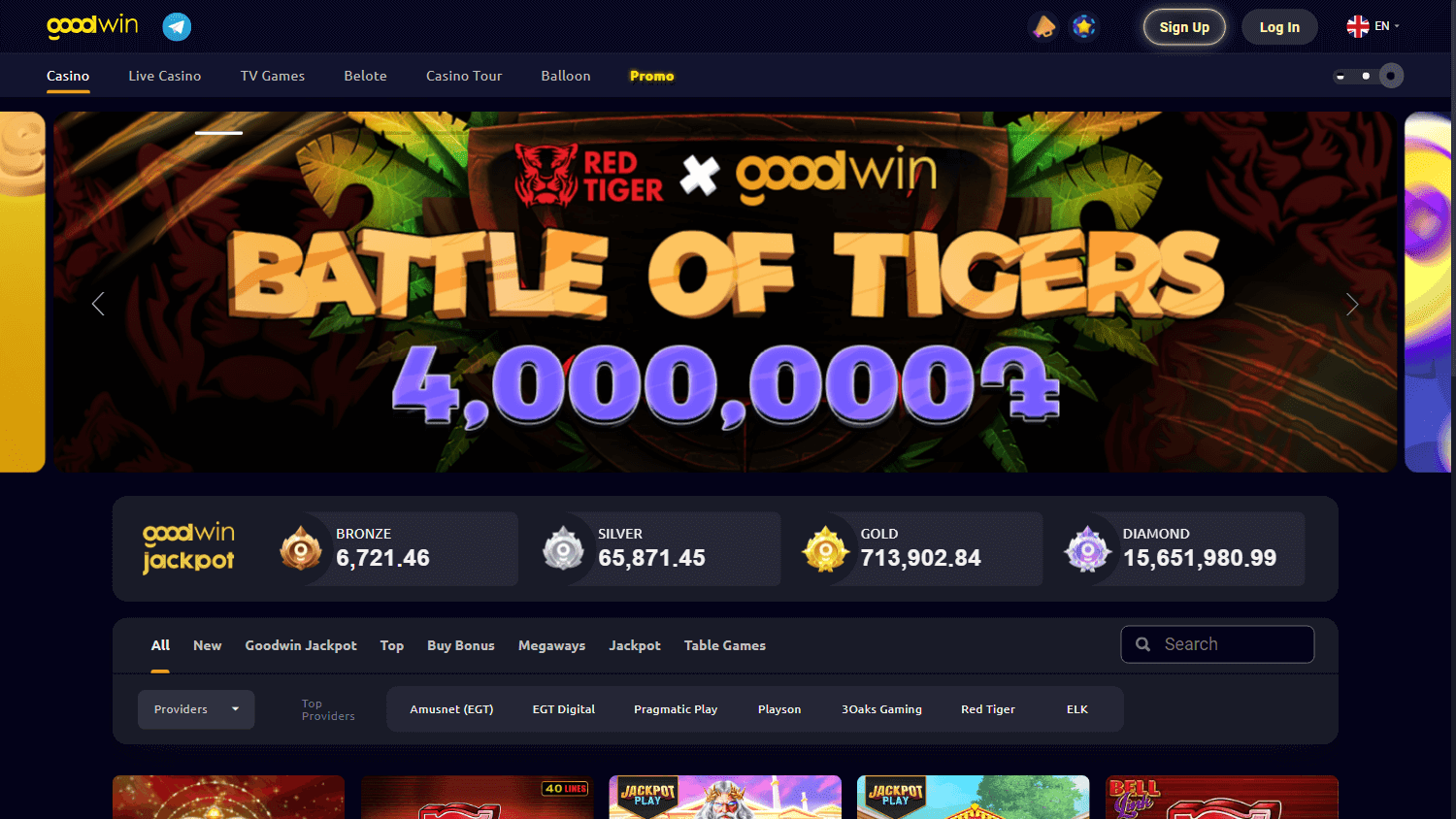Screen dimensions: 1456x819
Task: Open the EN language dropdown
Action: [x=1373, y=26]
